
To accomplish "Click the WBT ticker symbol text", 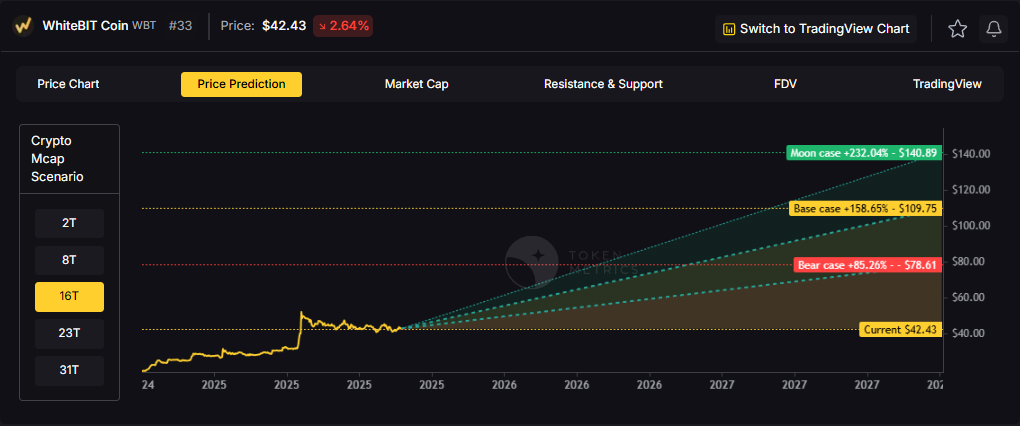I will pos(144,27).
